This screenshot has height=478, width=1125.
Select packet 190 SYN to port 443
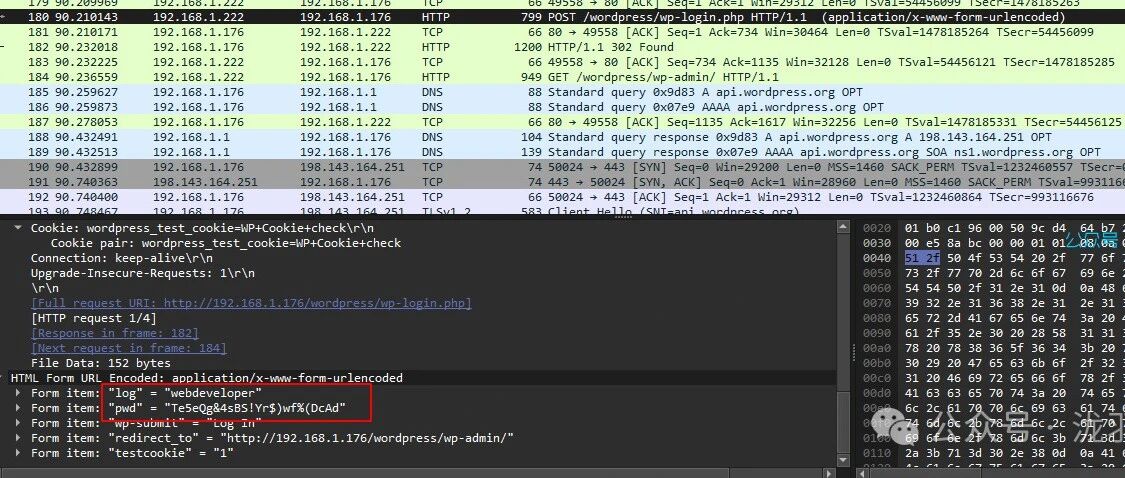(562, 167)
